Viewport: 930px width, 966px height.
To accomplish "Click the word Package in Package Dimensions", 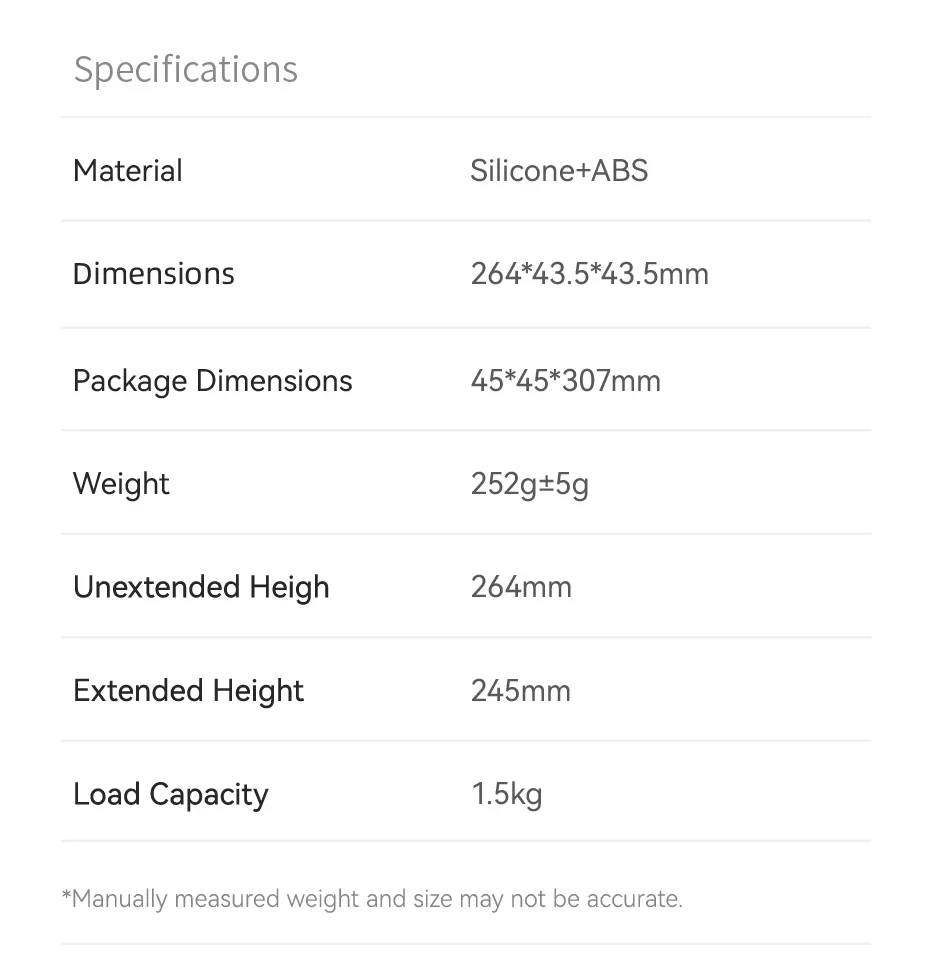I will pyautogui.click(x=130, y=381).
